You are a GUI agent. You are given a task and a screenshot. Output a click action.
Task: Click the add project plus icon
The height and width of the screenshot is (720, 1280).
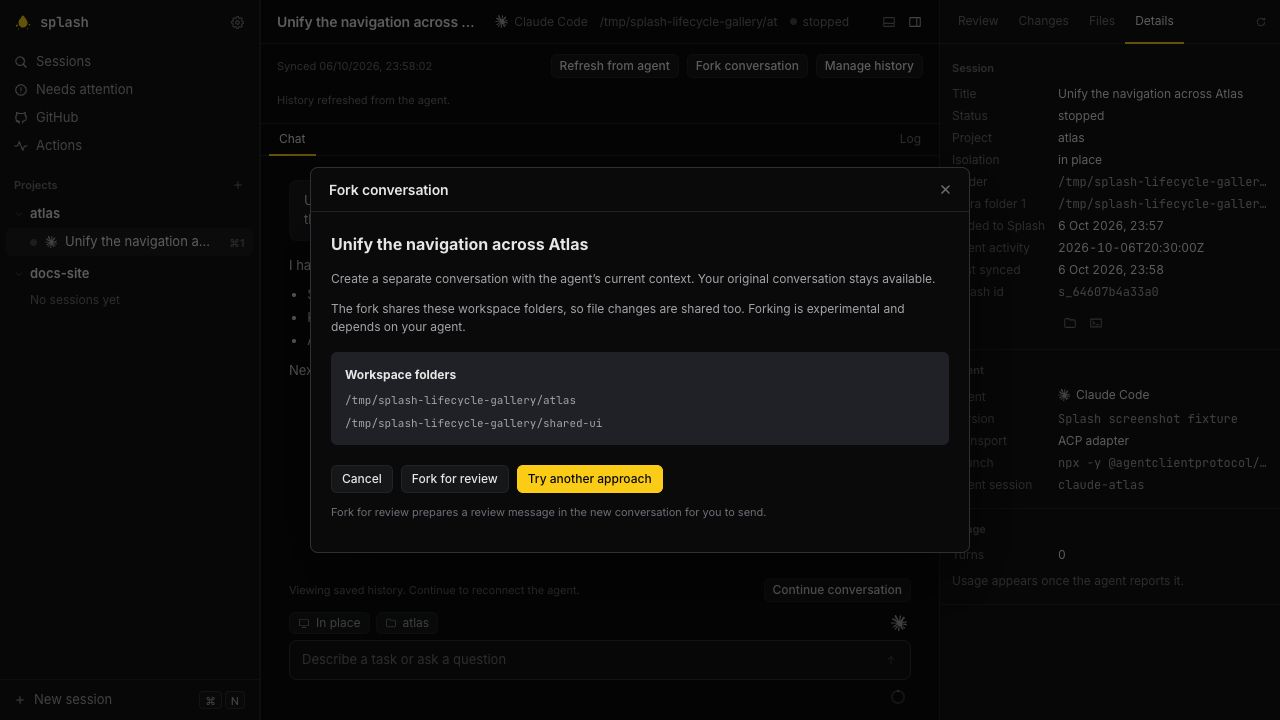coord(238,185)
